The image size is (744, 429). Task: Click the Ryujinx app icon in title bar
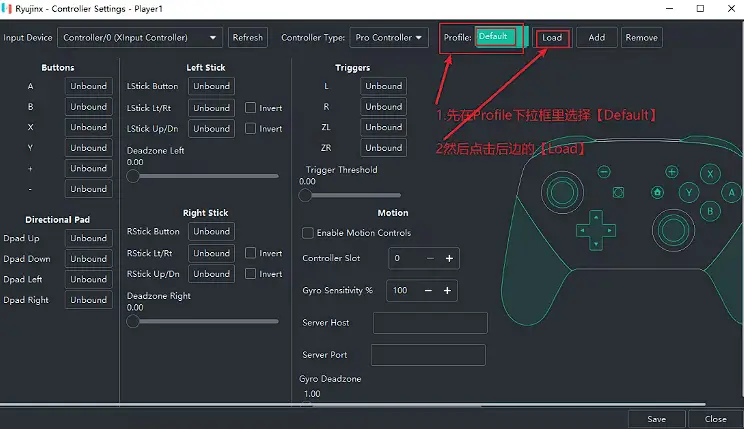[x=7, y=8]
